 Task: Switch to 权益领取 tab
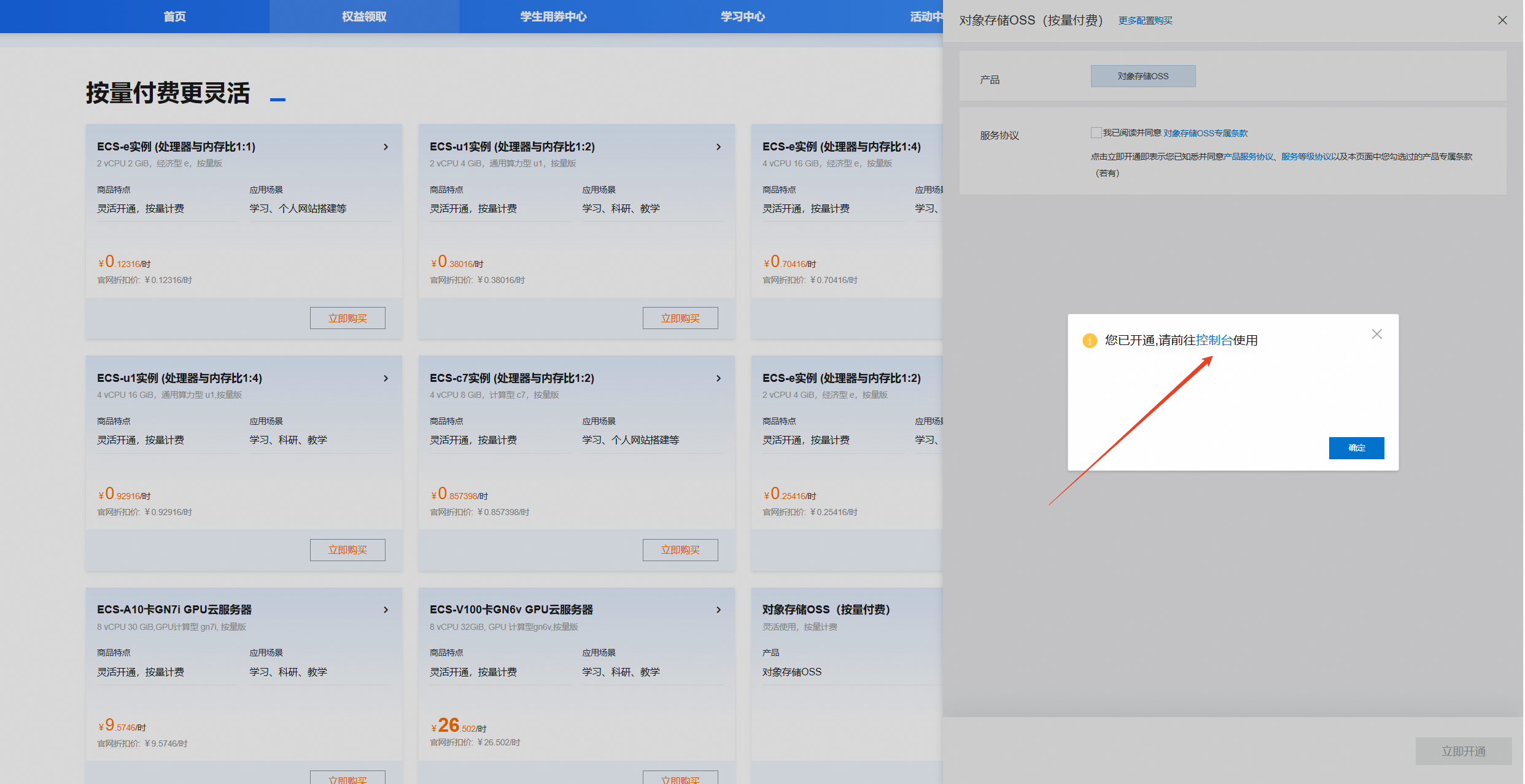pyautogui.click(x=363, y=17)
